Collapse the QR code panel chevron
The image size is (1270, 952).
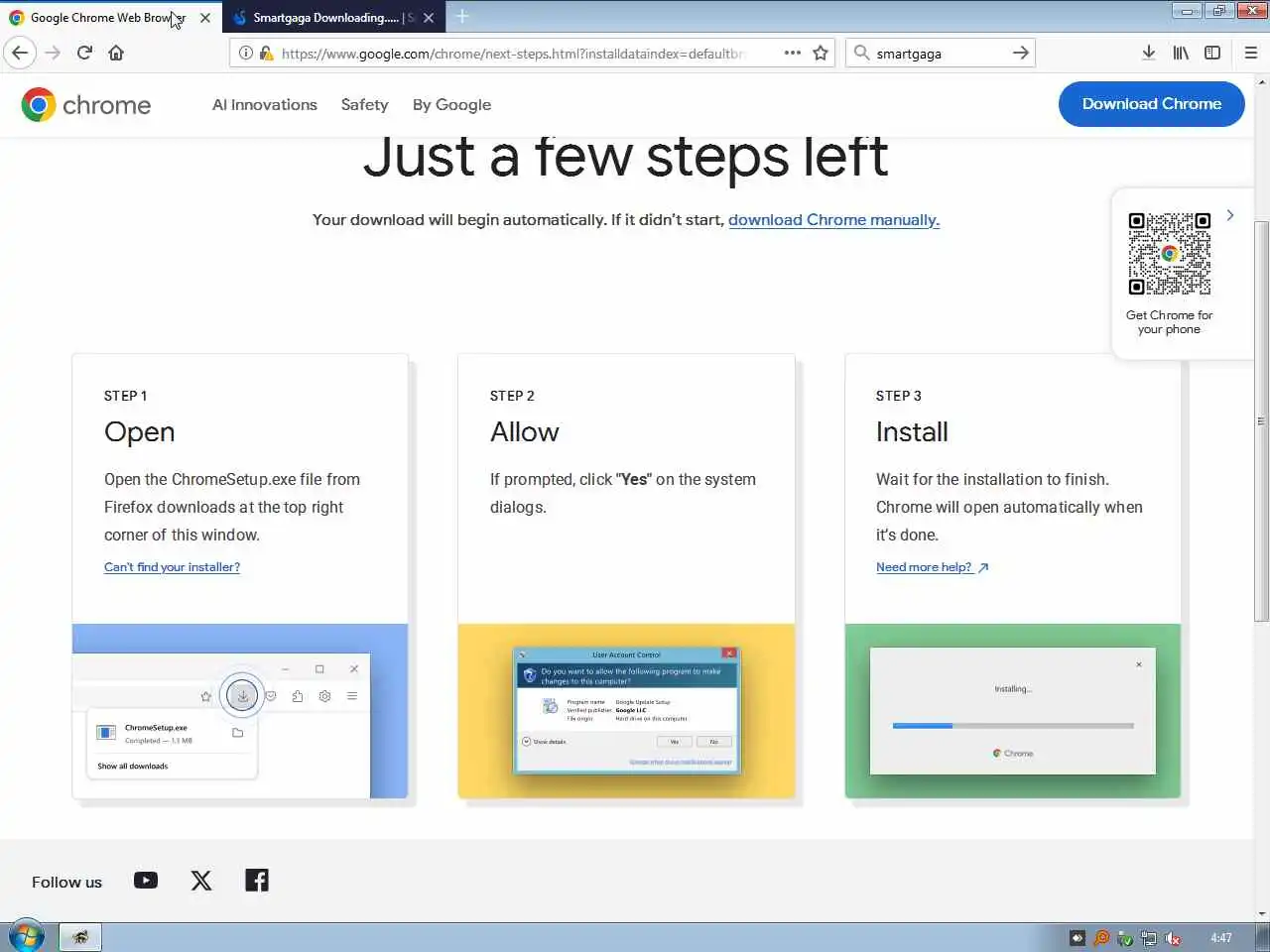1230,215
